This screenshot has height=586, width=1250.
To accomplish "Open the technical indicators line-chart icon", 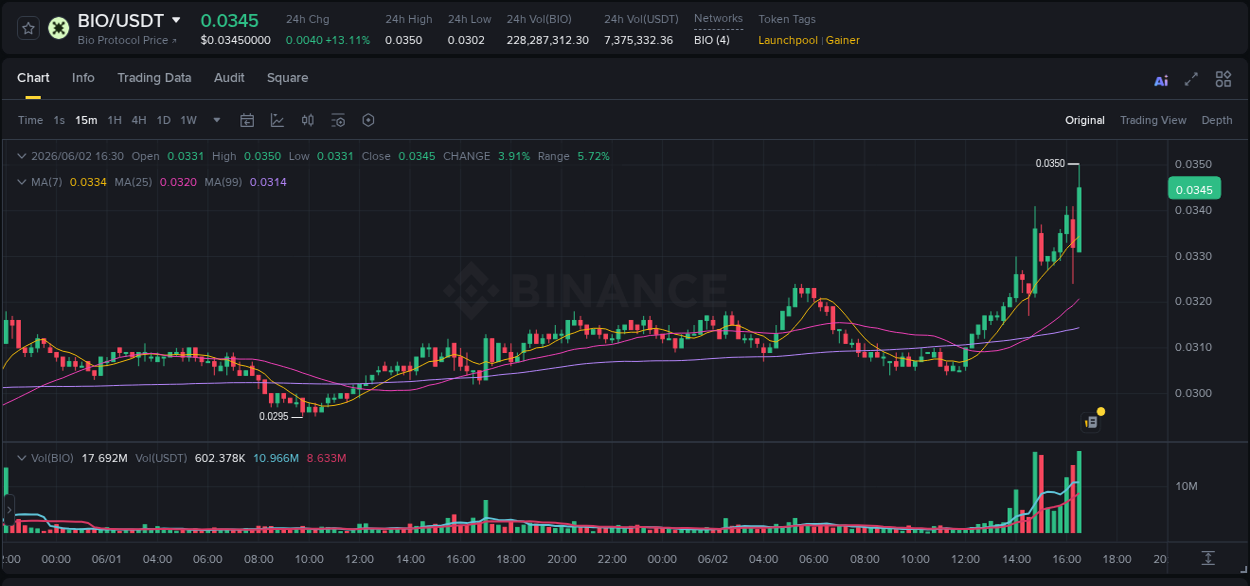I will (277, 120).
